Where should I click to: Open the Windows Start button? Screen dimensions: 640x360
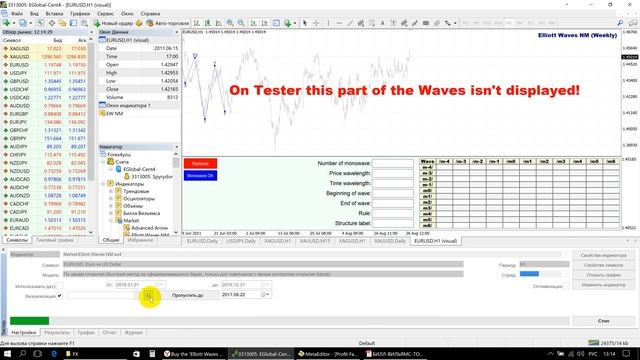pos(7,354)
